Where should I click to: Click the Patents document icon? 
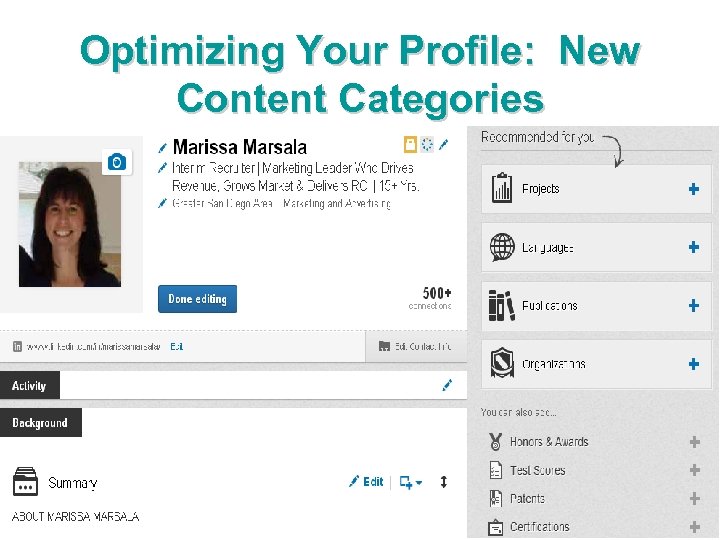coord(495,498)
